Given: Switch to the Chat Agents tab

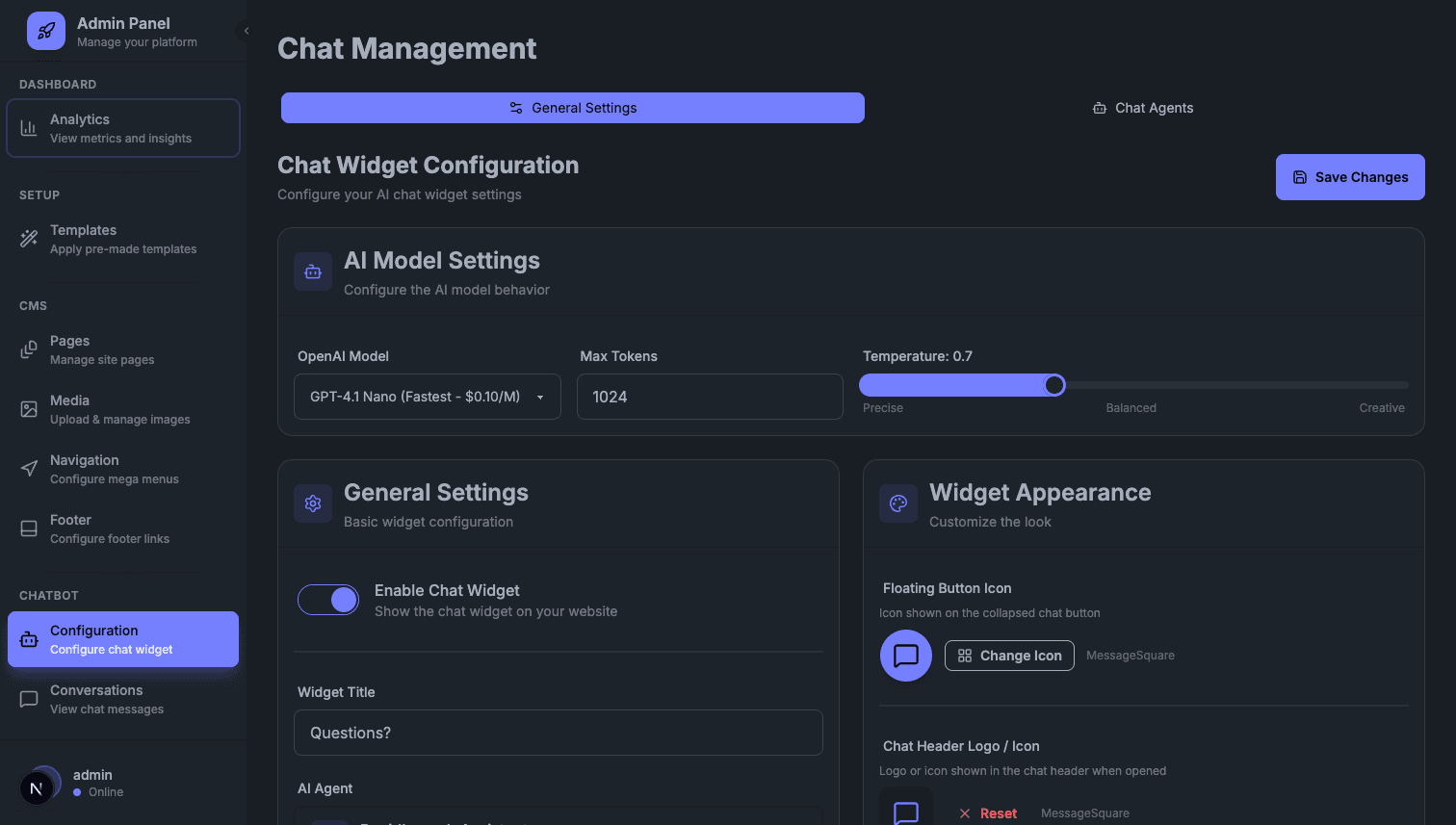Looking at the screenshot, I should point(1142,108).
